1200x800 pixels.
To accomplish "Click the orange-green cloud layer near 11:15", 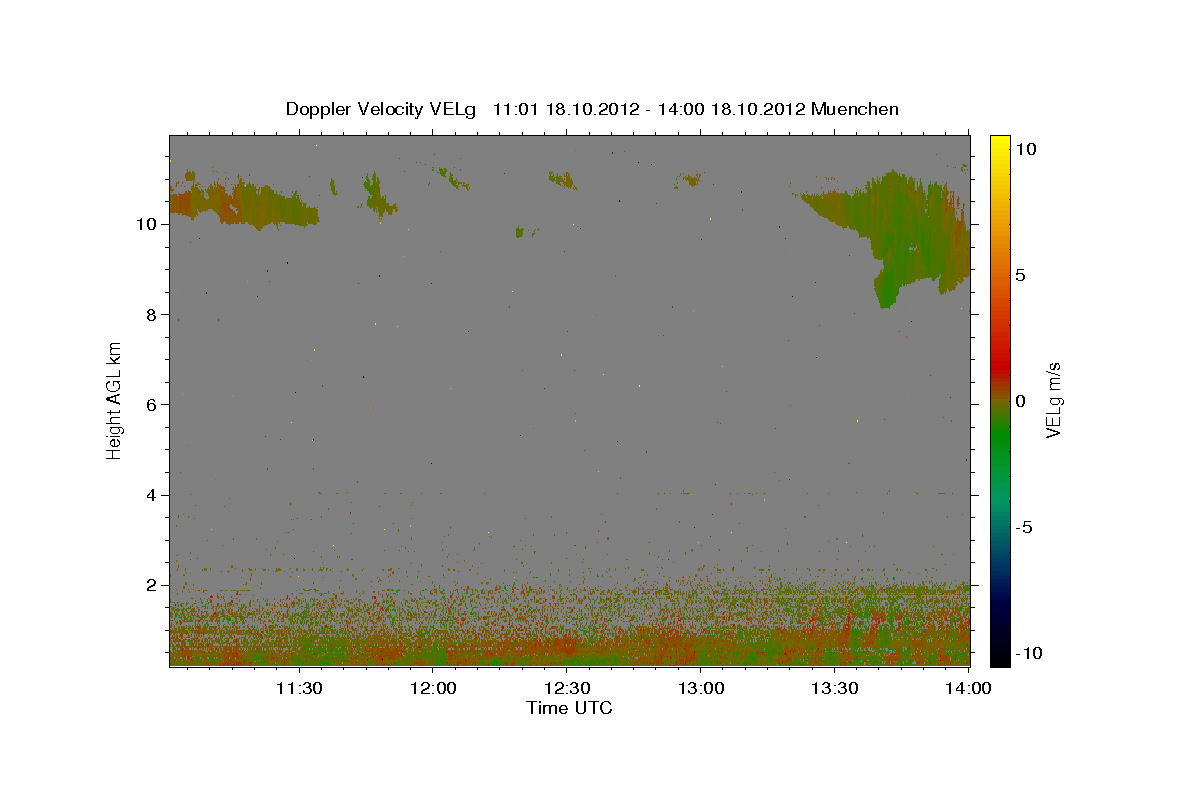I will [243, 204].
